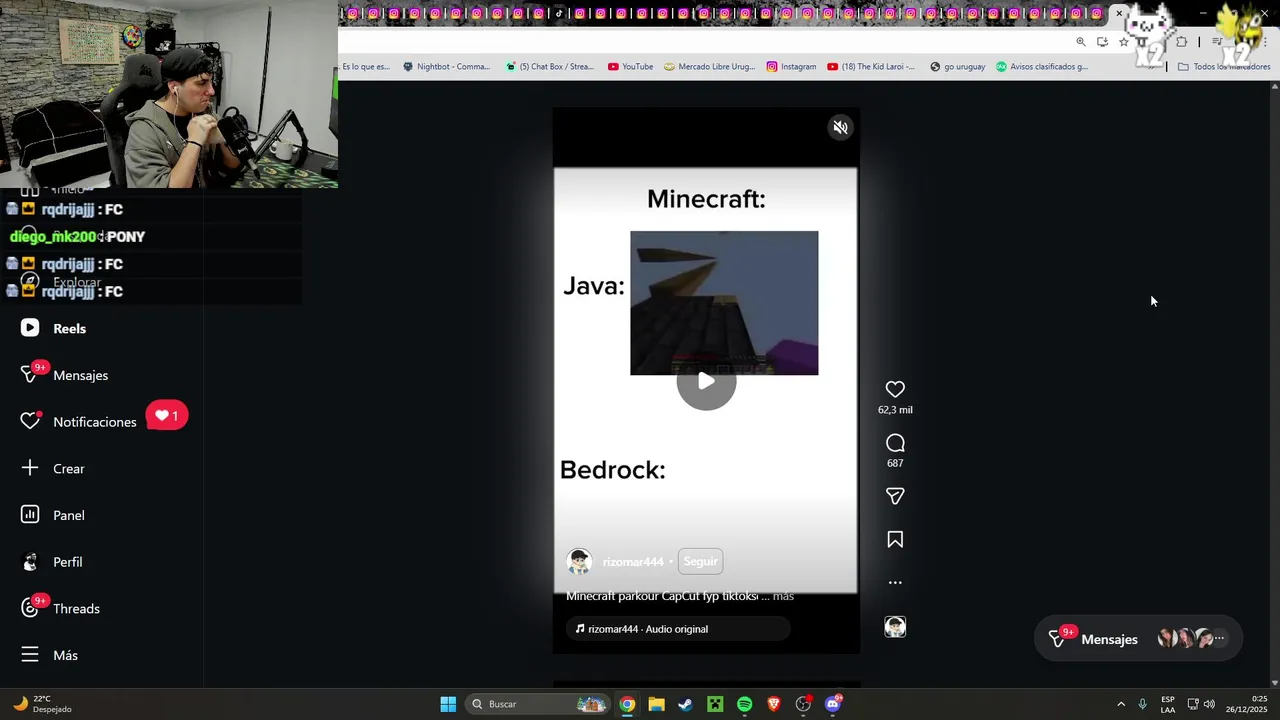This screenshot has width=1280, height=720.
Task: Open Chrome from the taskbar
Action: coord(627,704)
